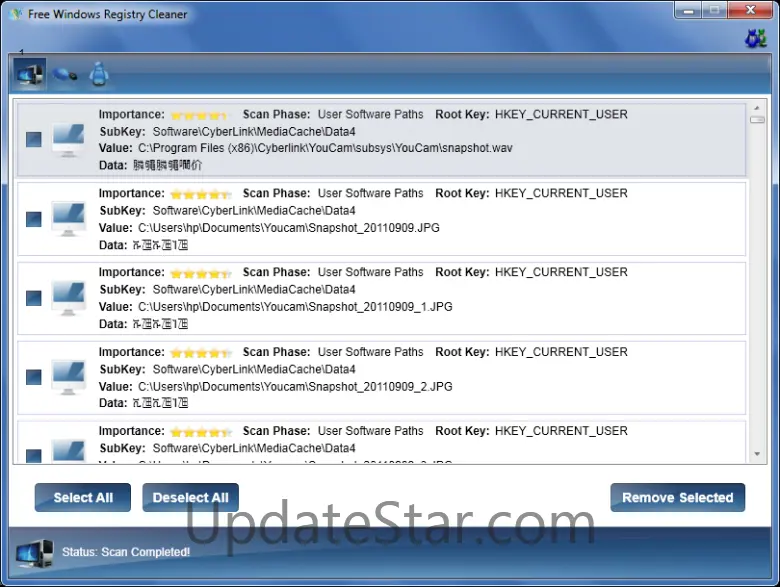Click Remove Selected button
Image resolution: width=780 pixels, height=587 pixels.
click(x=678, y=497)
